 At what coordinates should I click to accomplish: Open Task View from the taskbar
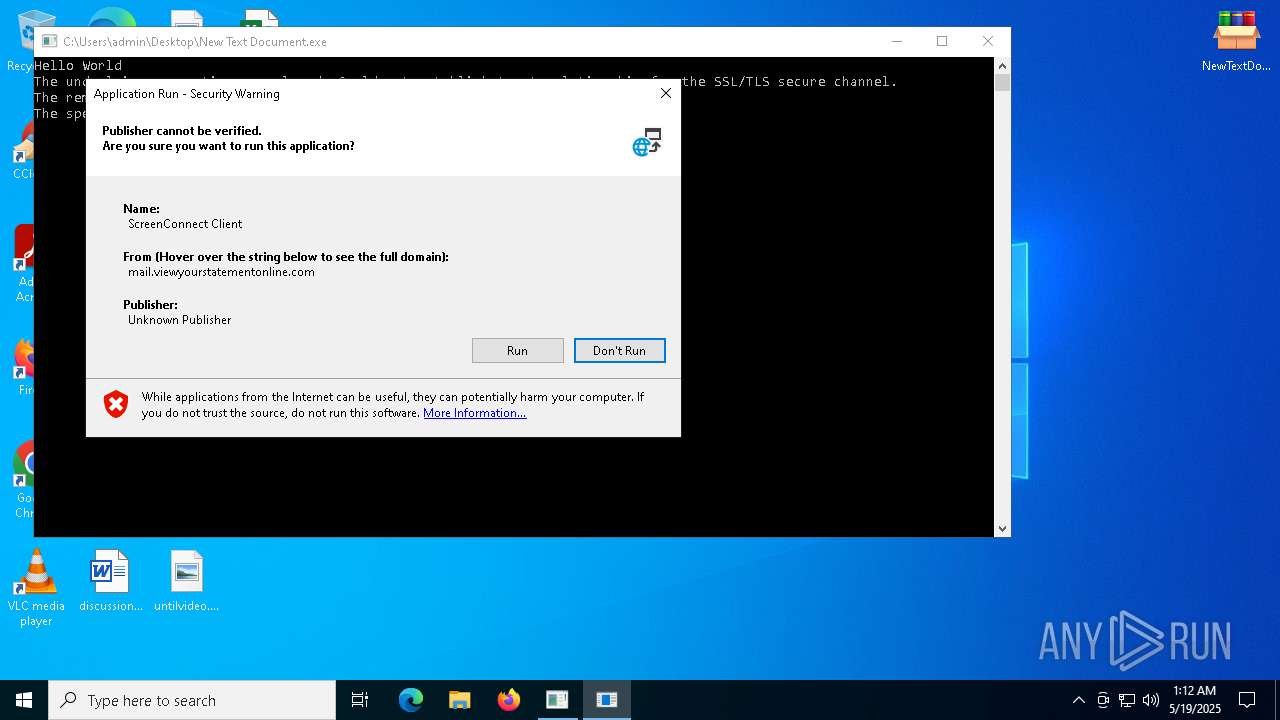click(x=360, y=700)
